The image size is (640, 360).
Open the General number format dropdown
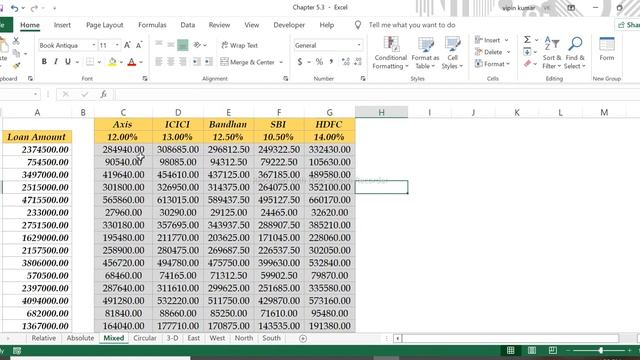pos(359,45)
